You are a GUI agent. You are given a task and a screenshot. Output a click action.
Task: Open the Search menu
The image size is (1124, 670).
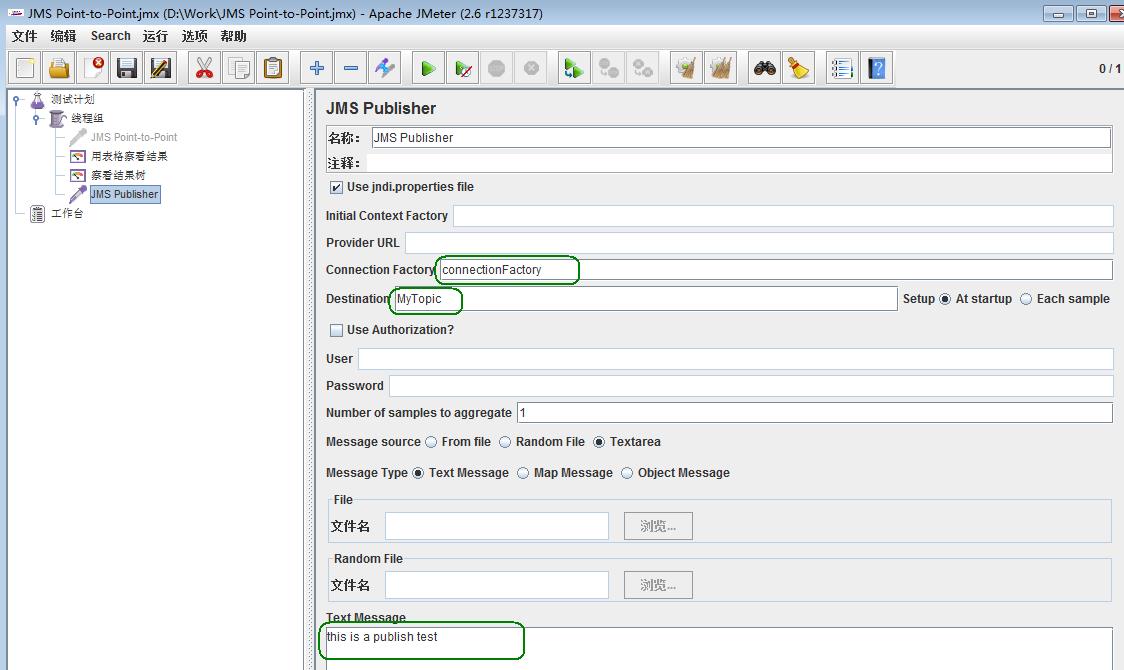click(110, 36)
